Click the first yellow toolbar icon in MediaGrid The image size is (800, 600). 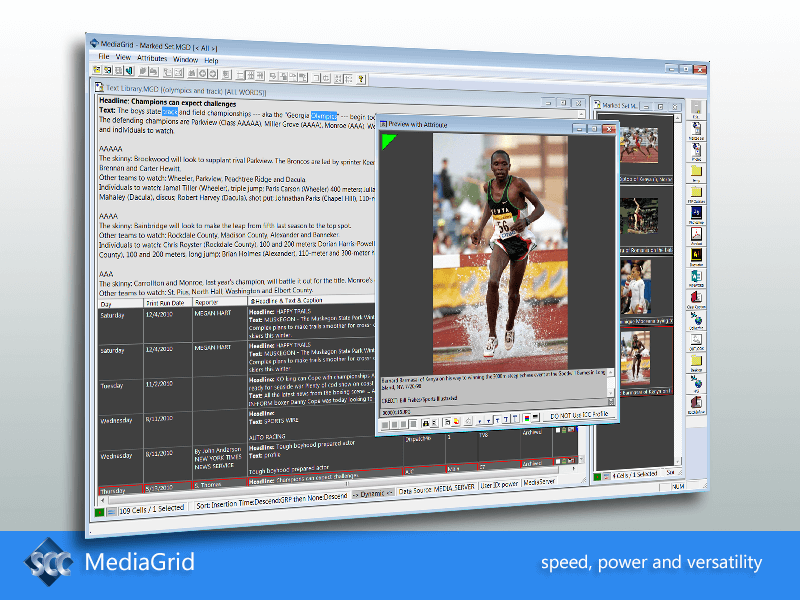[x=97, y=69]
